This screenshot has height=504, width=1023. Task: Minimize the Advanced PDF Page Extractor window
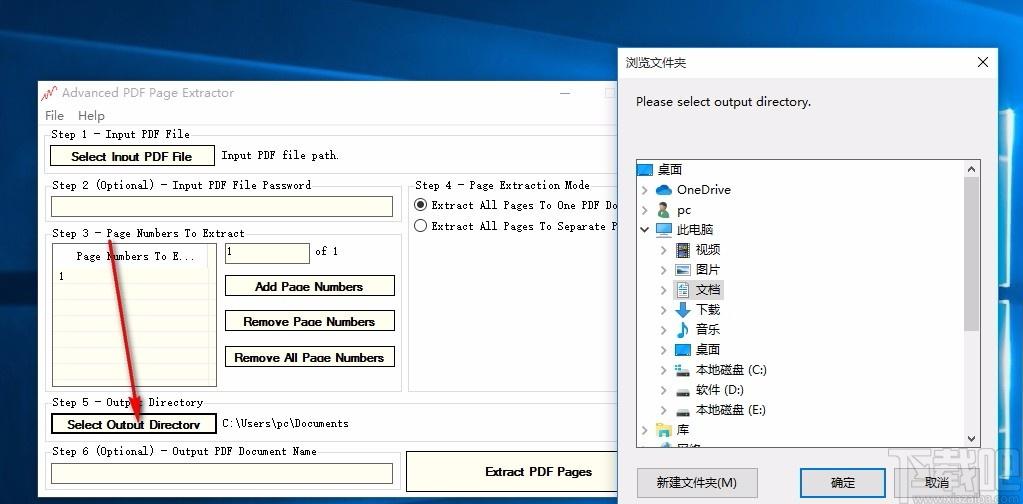click(565, 93)
